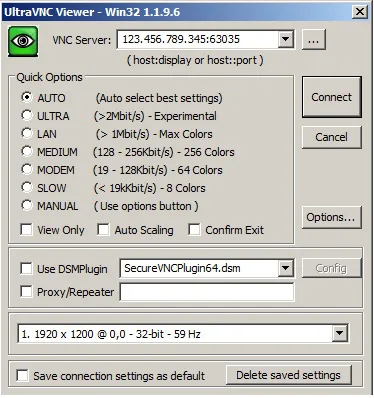Click the green UltraVNC eye logo
374x398 pixels.
(23, 41)
